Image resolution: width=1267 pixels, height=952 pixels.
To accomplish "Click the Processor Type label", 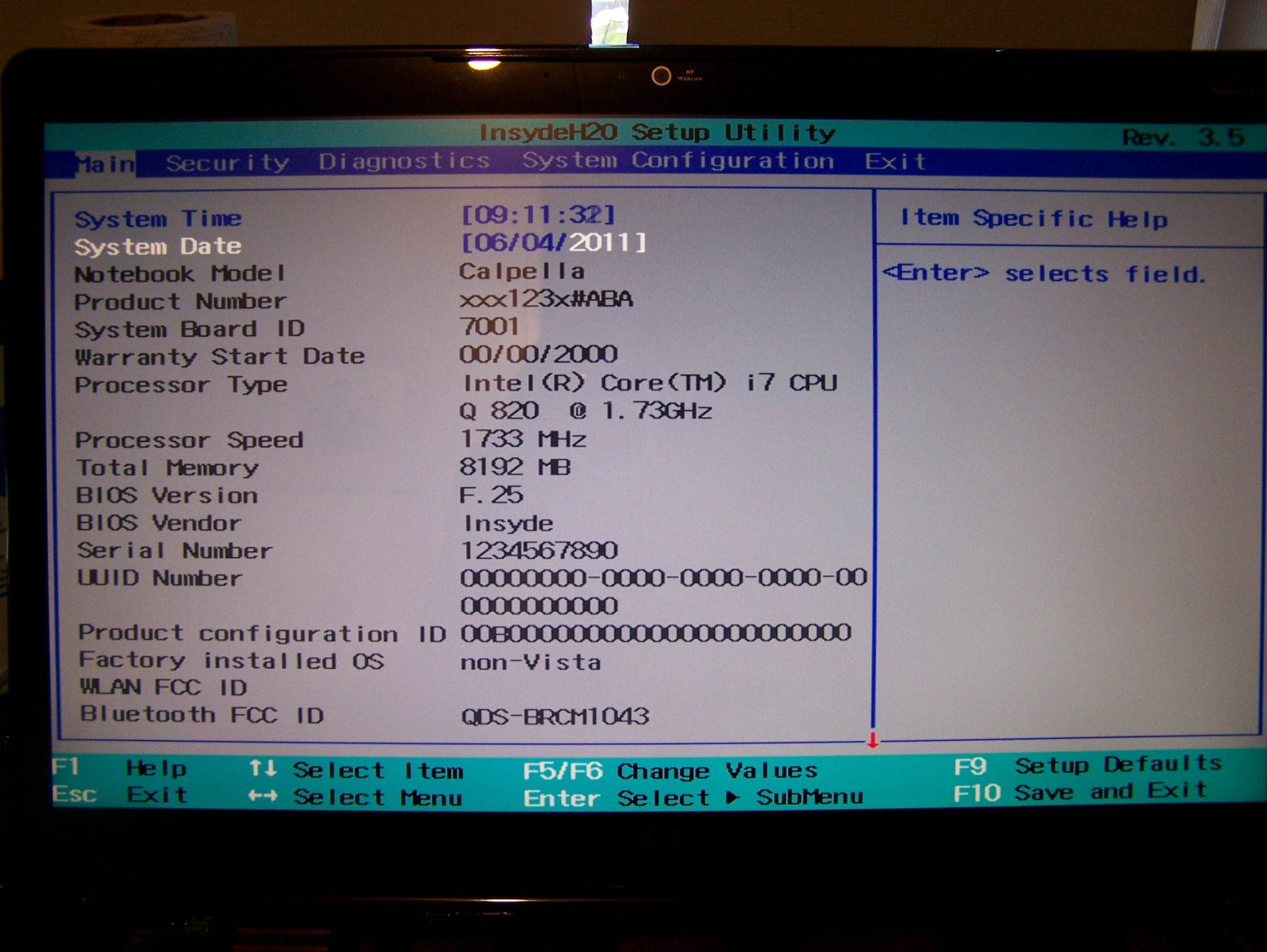I will 181,385.
